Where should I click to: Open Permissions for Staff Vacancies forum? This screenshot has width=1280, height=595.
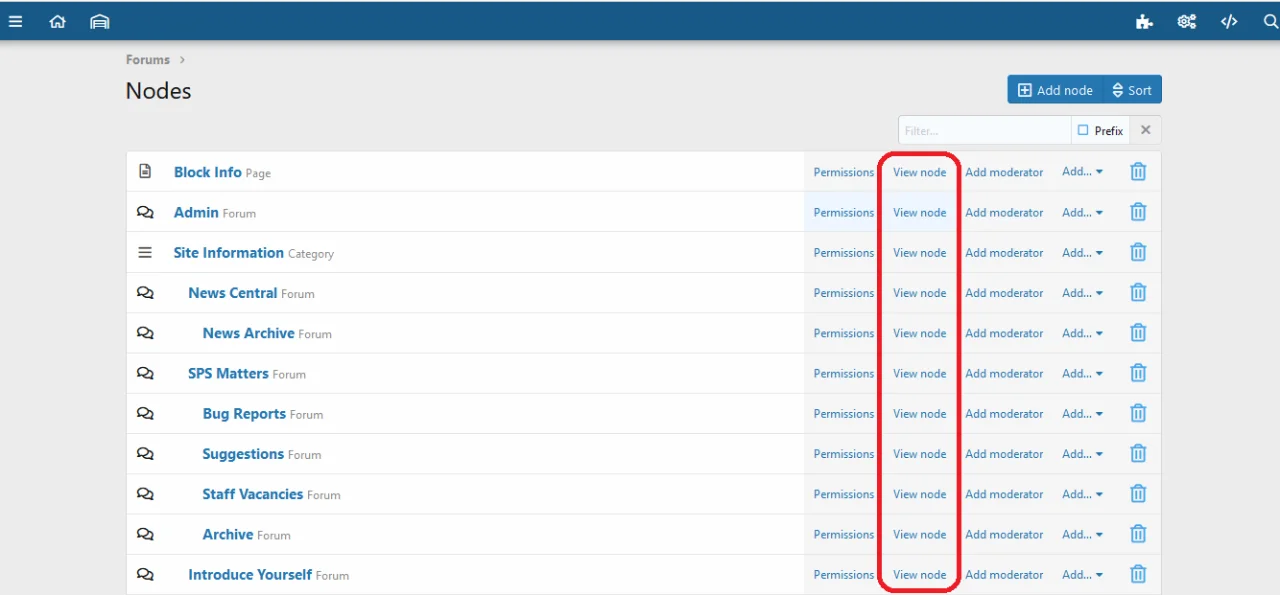[x=843, y=494]
